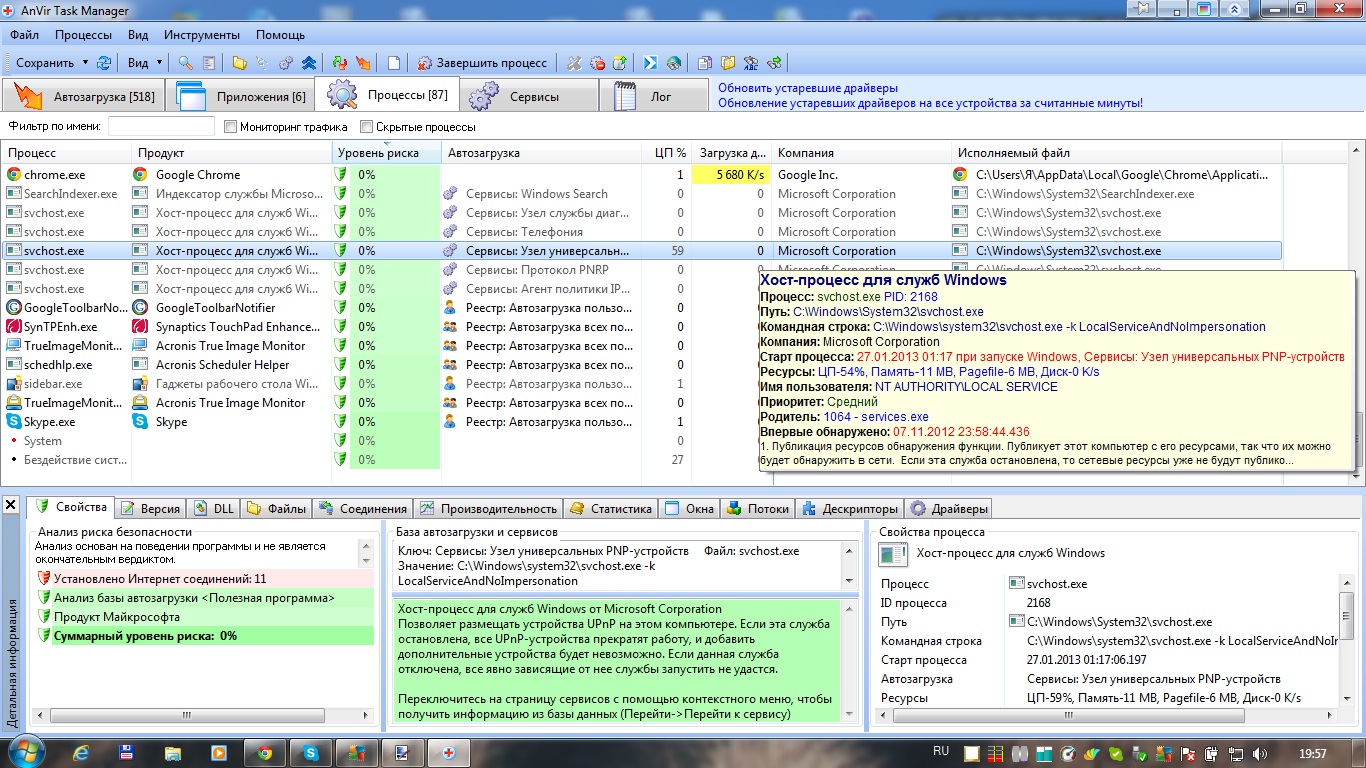This screenshot has height=768, width=1366.
Task: Click the Суммарный уровень риска: 0% row
Action: coord(203,636)
